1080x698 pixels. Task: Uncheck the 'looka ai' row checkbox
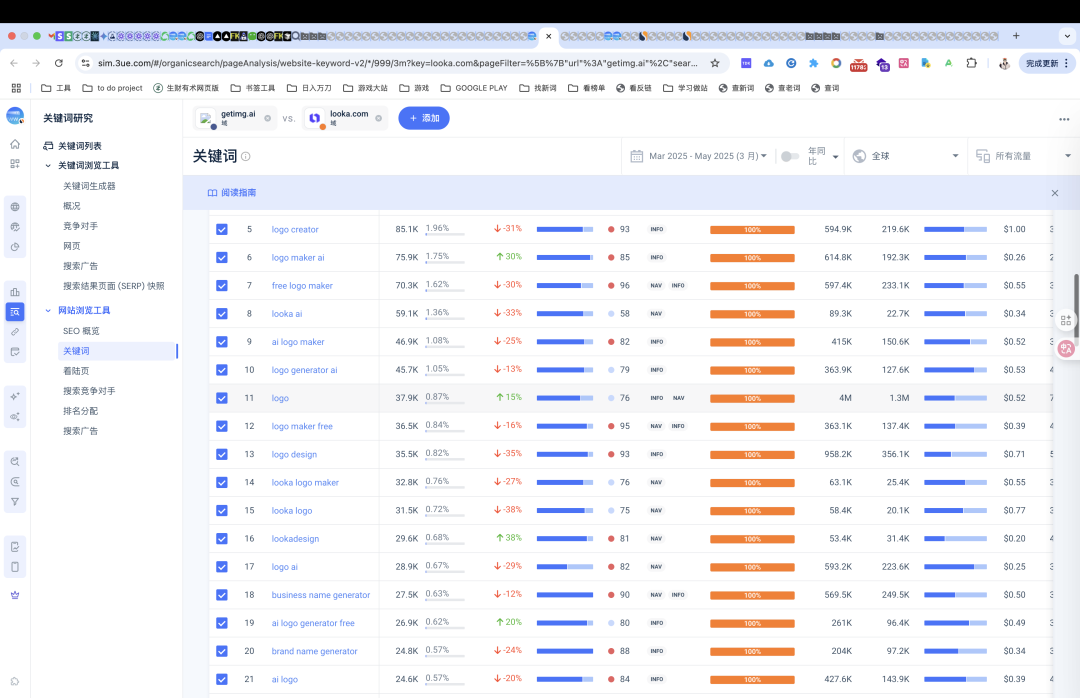pyautogui.click(x=222, y=314)
